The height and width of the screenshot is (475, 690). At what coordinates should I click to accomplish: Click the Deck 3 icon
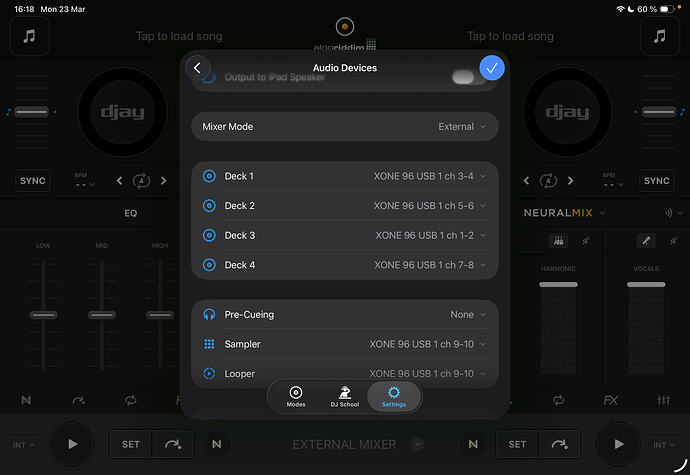coord(209,236)
